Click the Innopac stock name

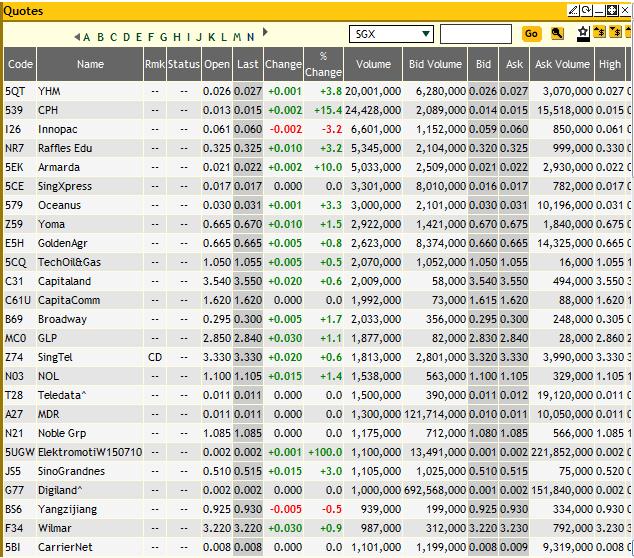pyautogui.click(x=57, y=129)
